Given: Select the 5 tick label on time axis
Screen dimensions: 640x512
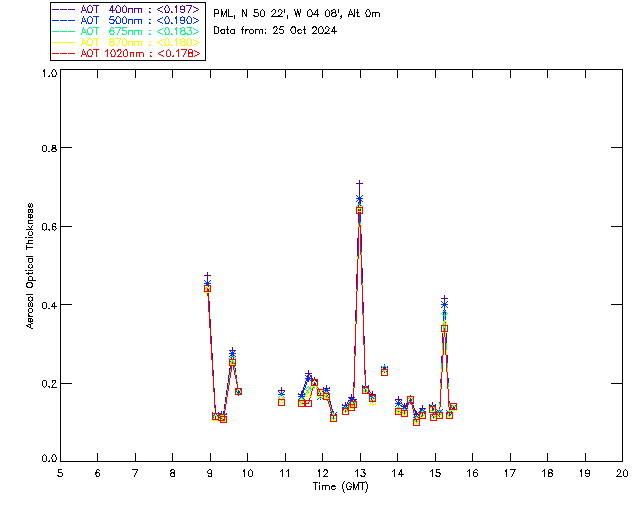Looking at the screenshot, I should click(60, 472).
